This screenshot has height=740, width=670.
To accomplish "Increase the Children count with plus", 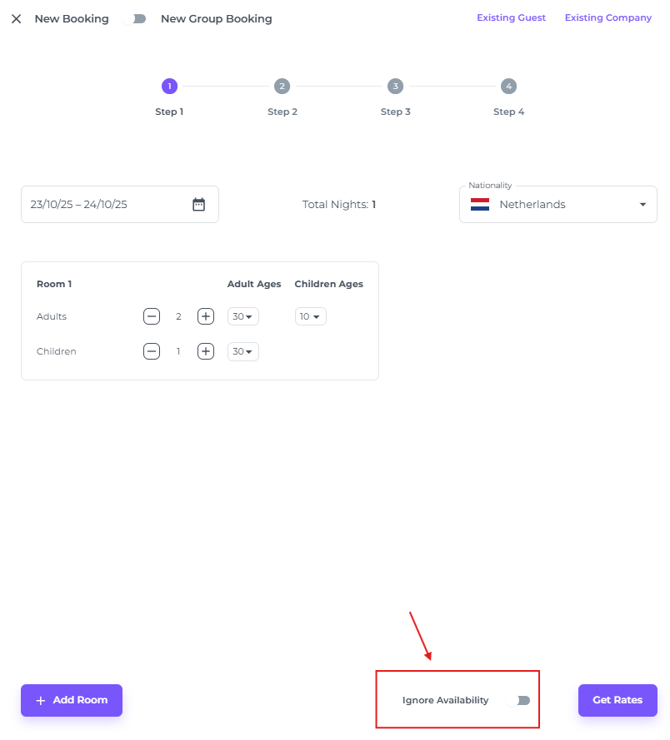I will 205,351.
